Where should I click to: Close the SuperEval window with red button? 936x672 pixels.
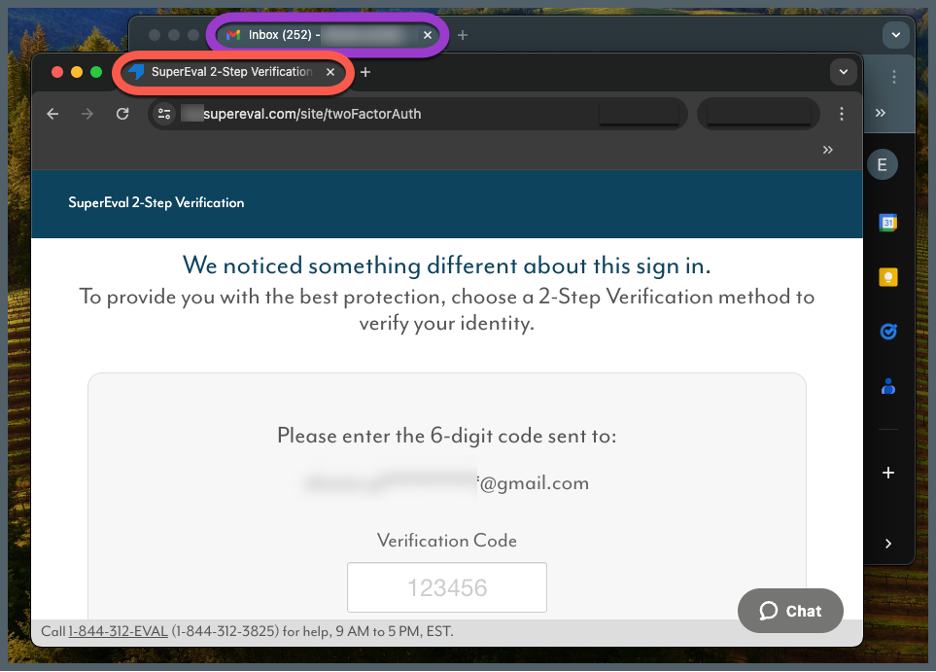pyautogui.click(x=57, y=72)
